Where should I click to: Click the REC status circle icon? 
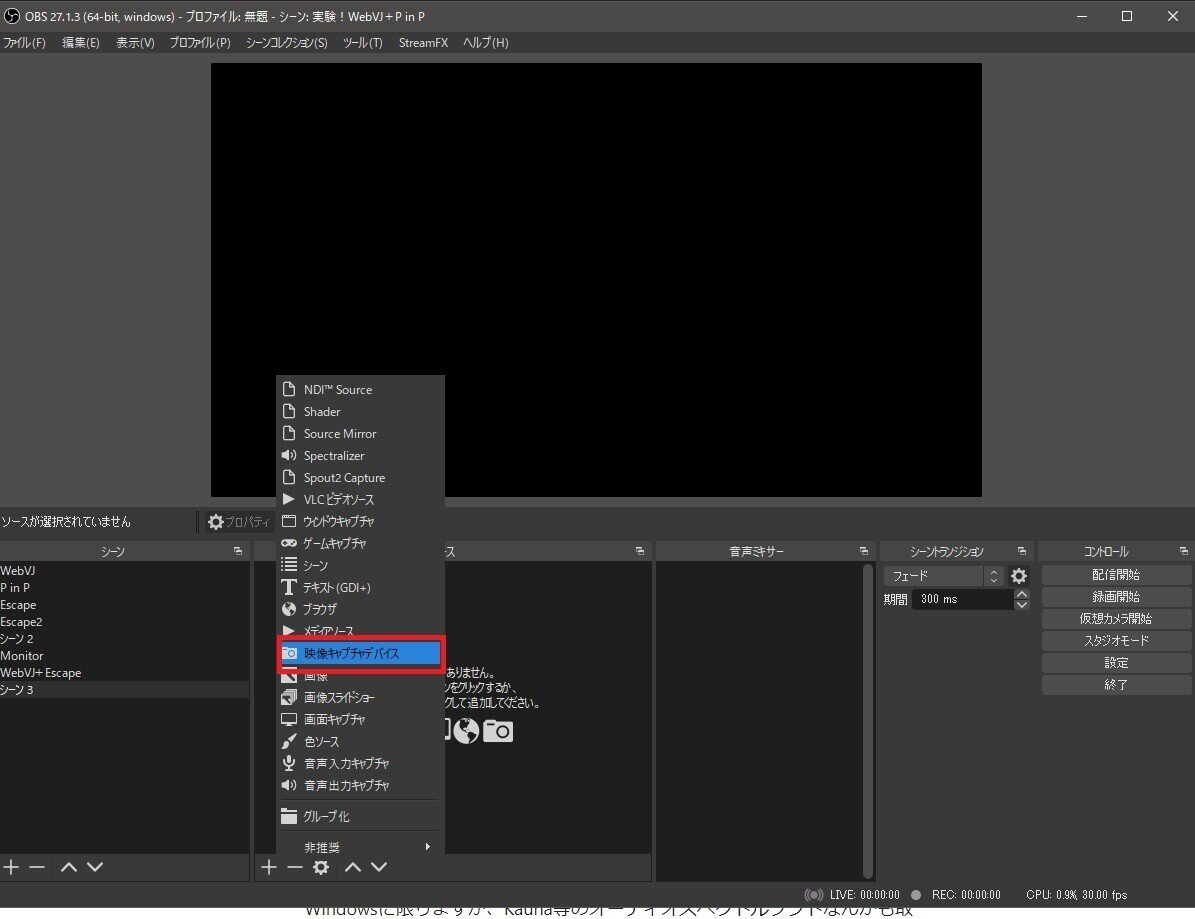coord(916,895)
